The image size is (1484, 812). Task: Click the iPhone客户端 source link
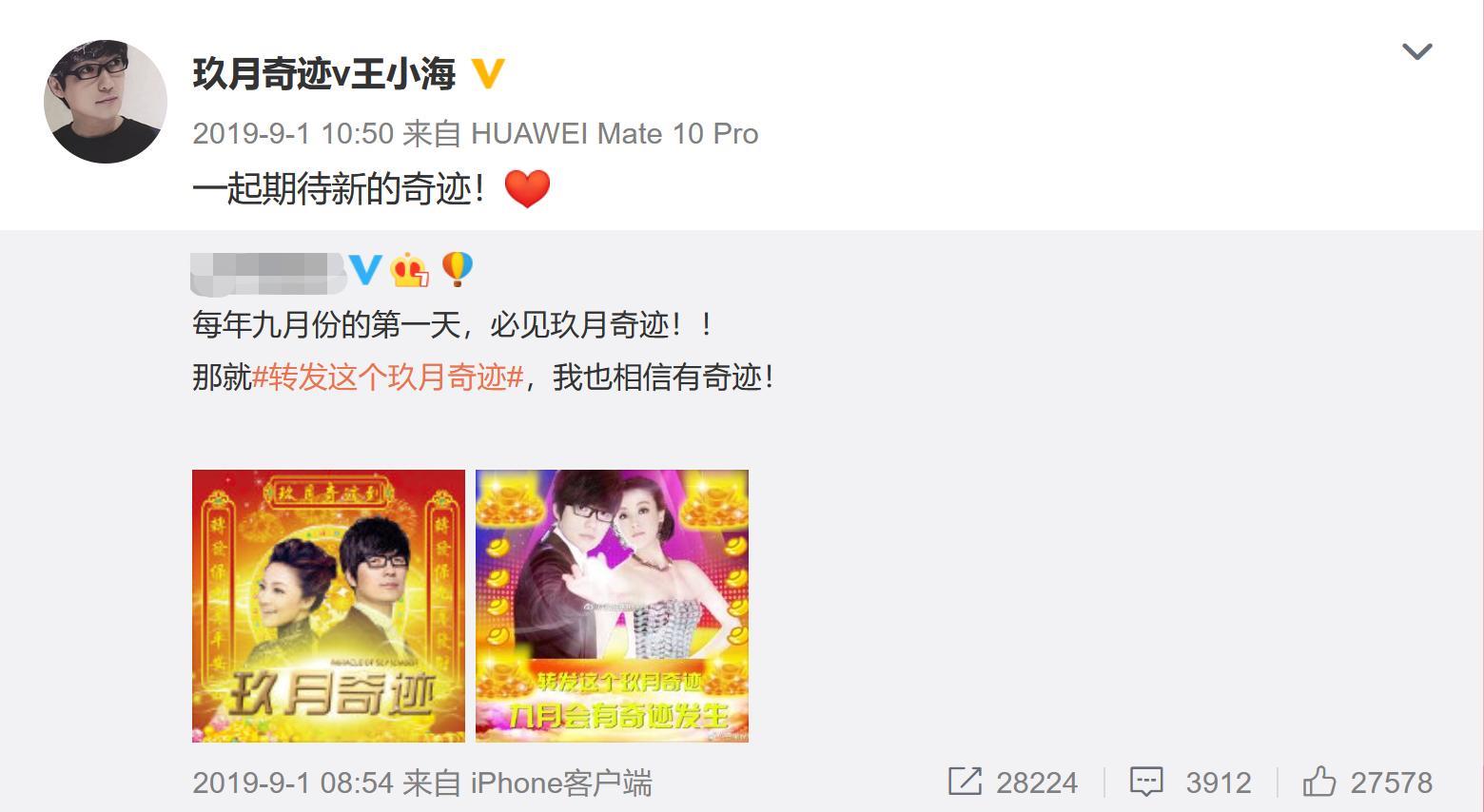[561, 783]
